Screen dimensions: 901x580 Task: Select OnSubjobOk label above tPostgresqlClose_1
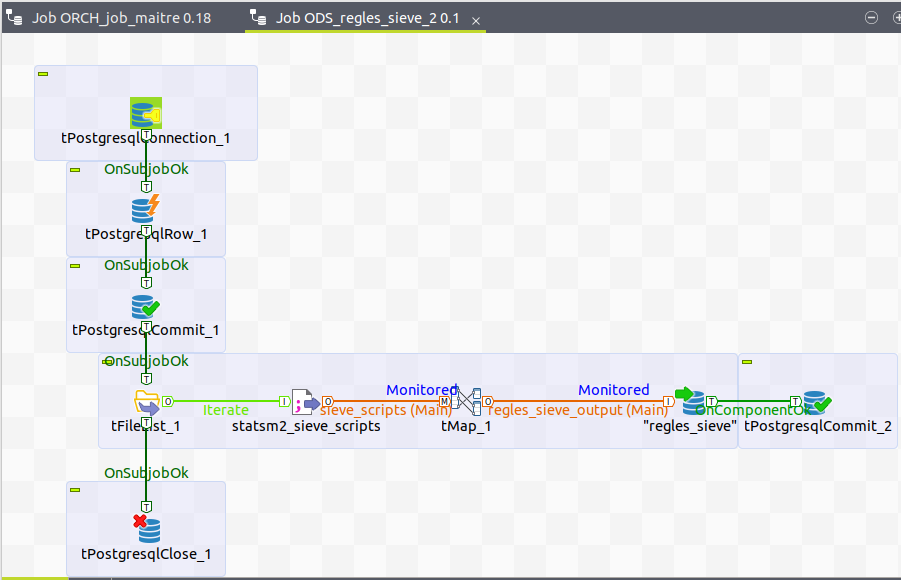[x=146, y=473]
